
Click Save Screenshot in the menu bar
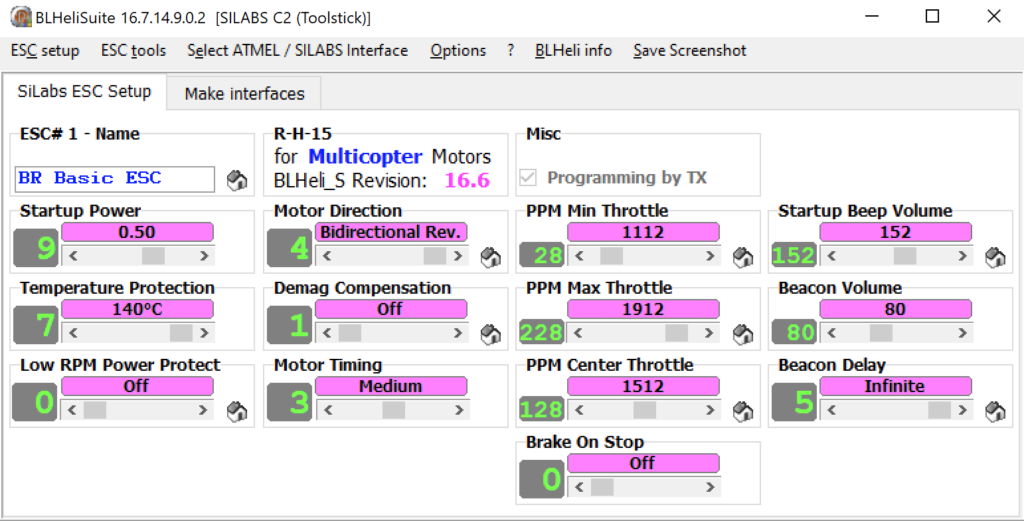pyautogui.click(x=689, y=50)
